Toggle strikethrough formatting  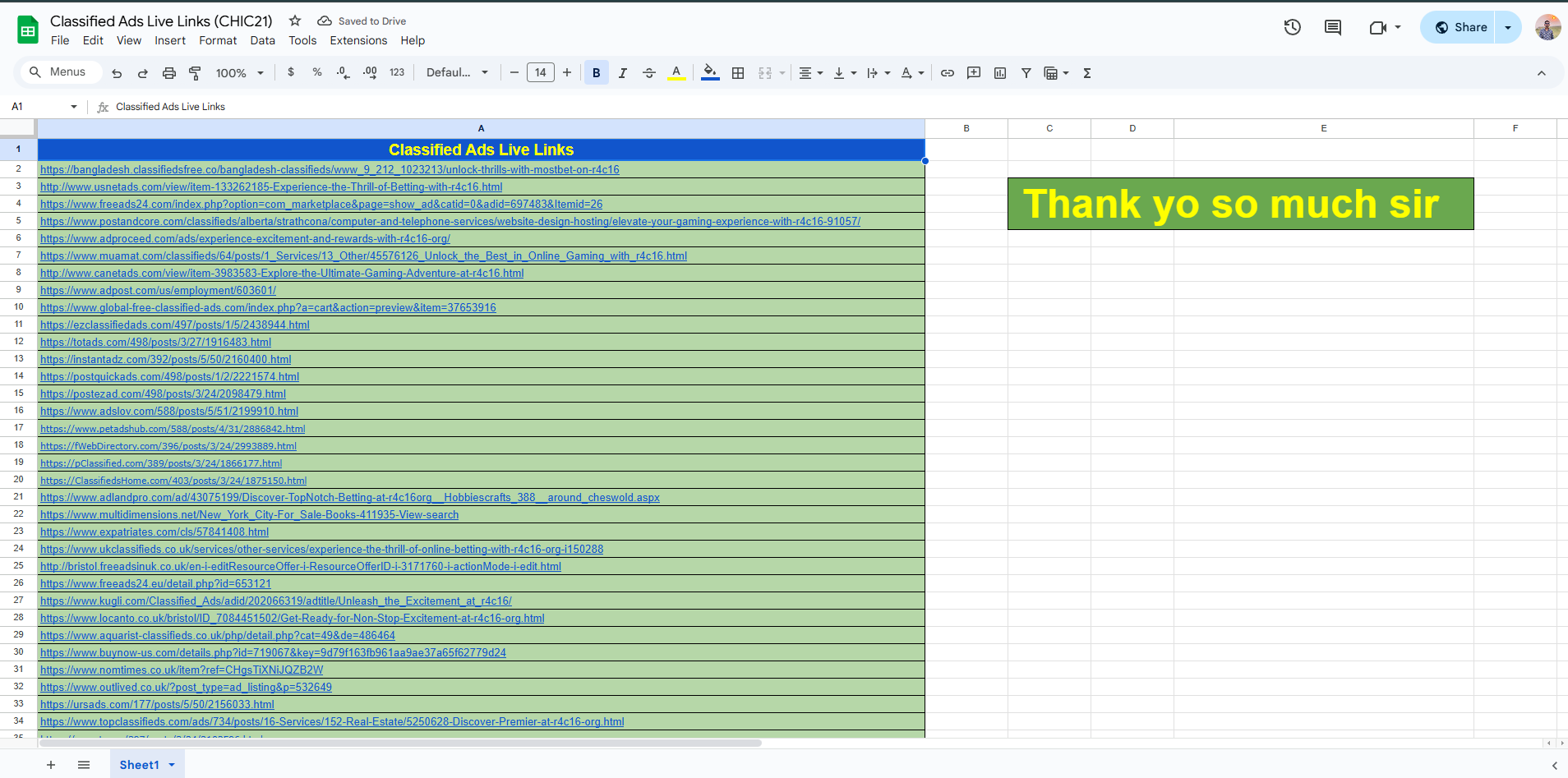648,73
